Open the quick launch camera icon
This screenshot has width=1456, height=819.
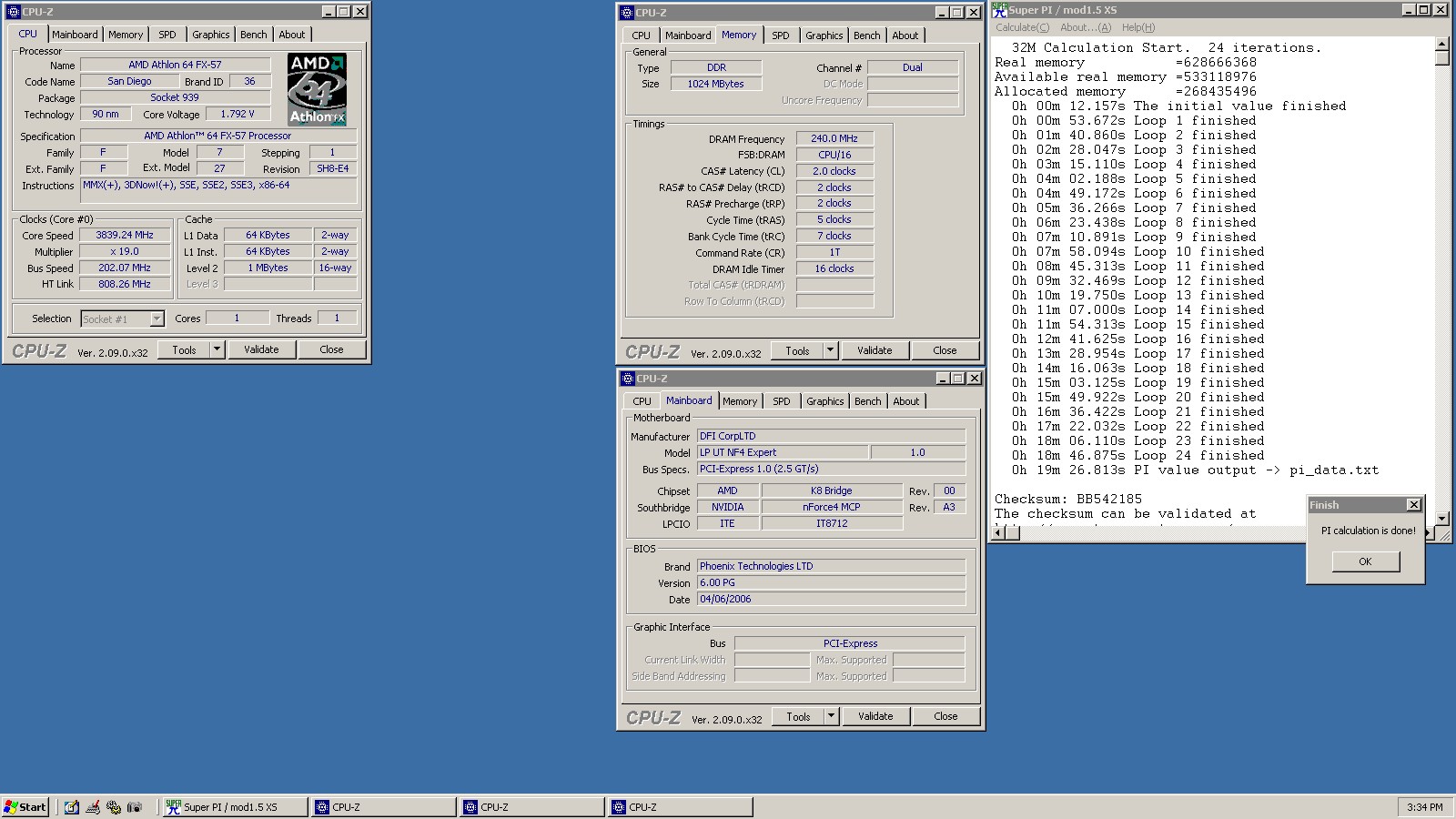point(135,807)
